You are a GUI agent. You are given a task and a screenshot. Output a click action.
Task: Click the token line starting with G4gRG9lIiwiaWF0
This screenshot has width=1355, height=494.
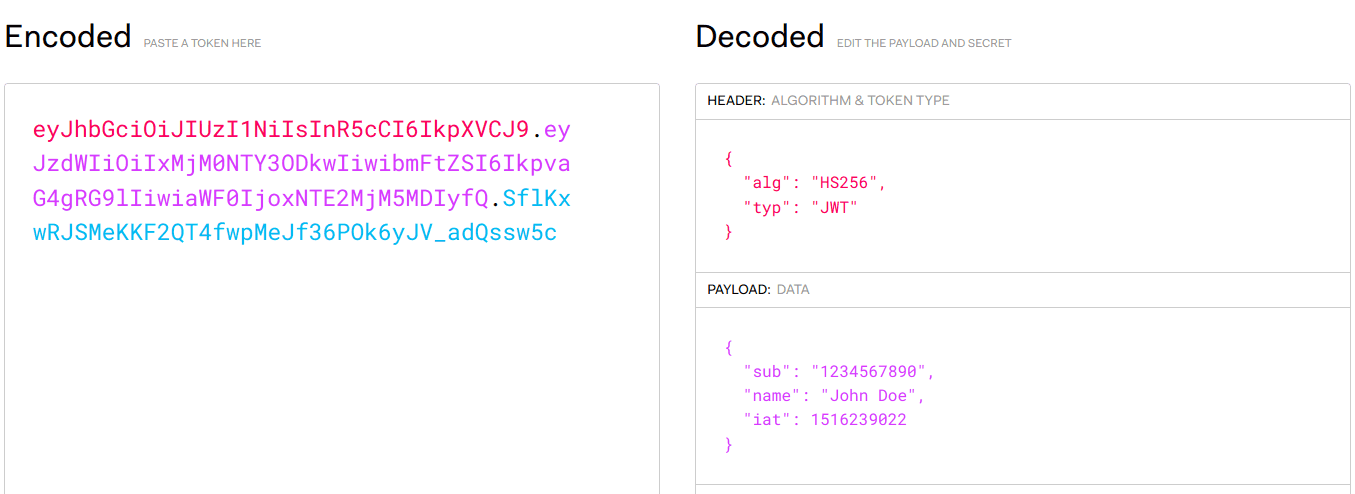click(260, 199)
